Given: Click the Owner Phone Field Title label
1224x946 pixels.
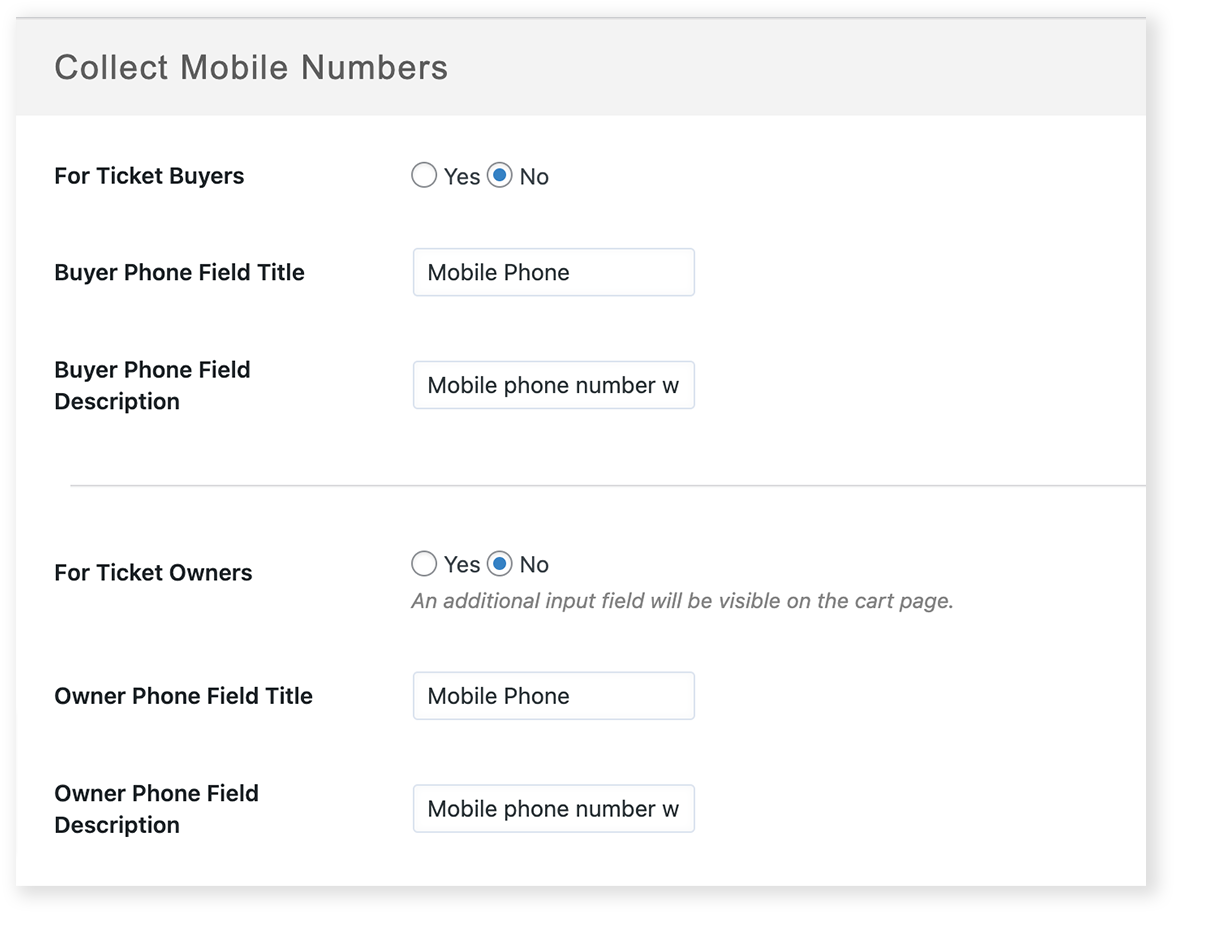Looking at the screenshot, I should point(183,696).
